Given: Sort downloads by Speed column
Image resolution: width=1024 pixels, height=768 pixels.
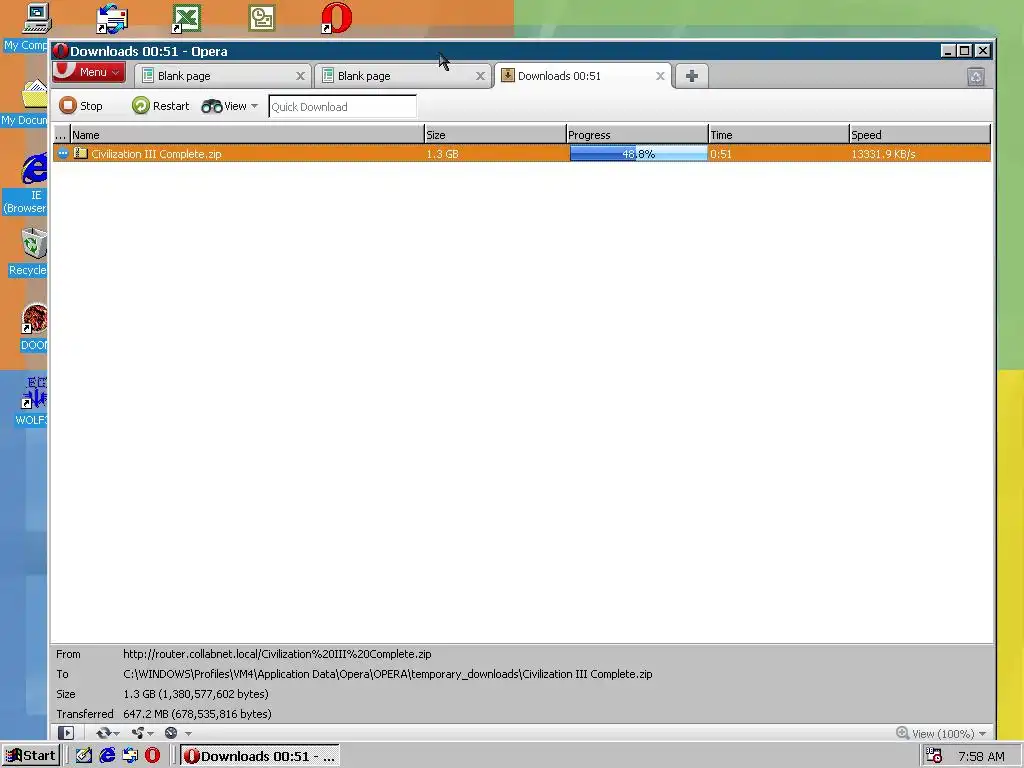Looking at the screenshot, I should (920, 135).
